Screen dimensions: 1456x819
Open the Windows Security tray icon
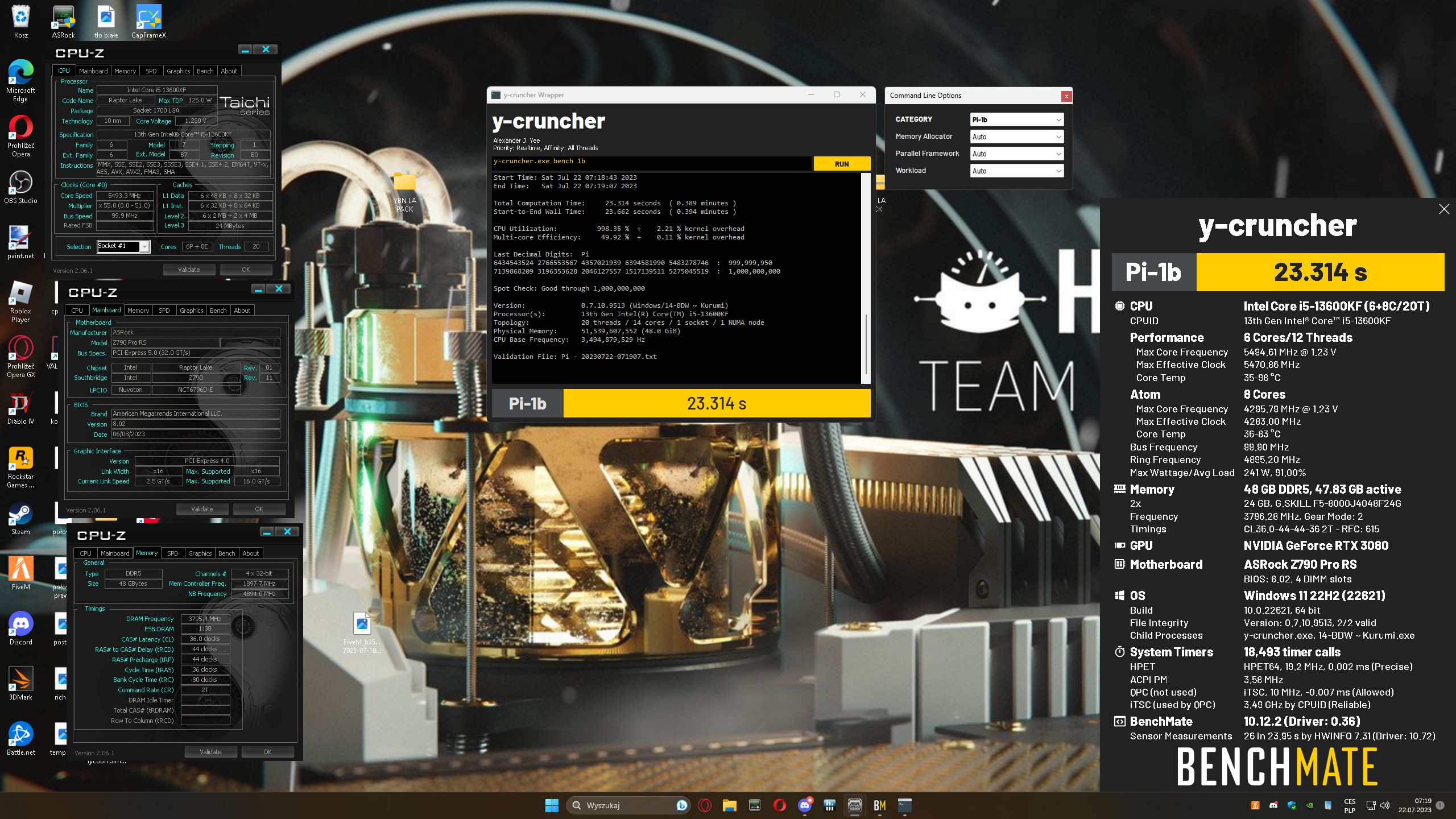[x=1292, y=805]
